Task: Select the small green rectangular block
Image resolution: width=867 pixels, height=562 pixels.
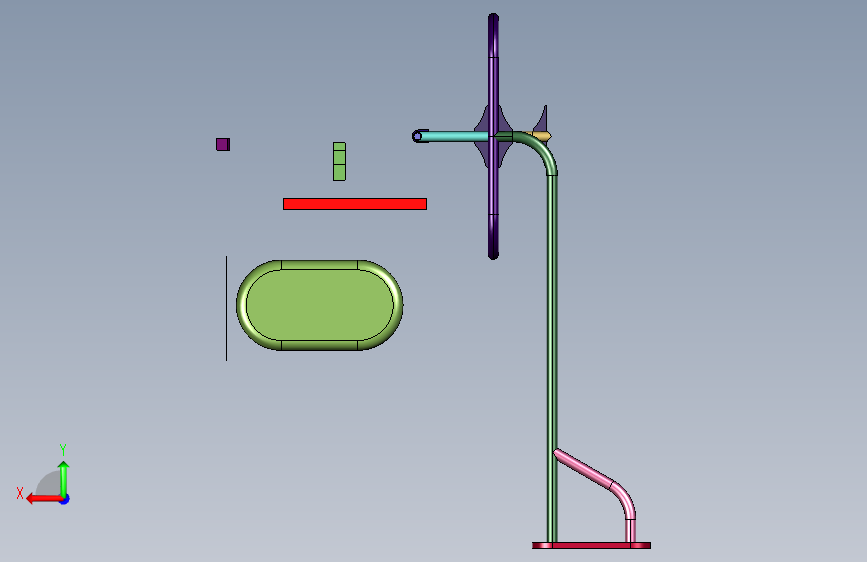Action: tap(340, 162)
